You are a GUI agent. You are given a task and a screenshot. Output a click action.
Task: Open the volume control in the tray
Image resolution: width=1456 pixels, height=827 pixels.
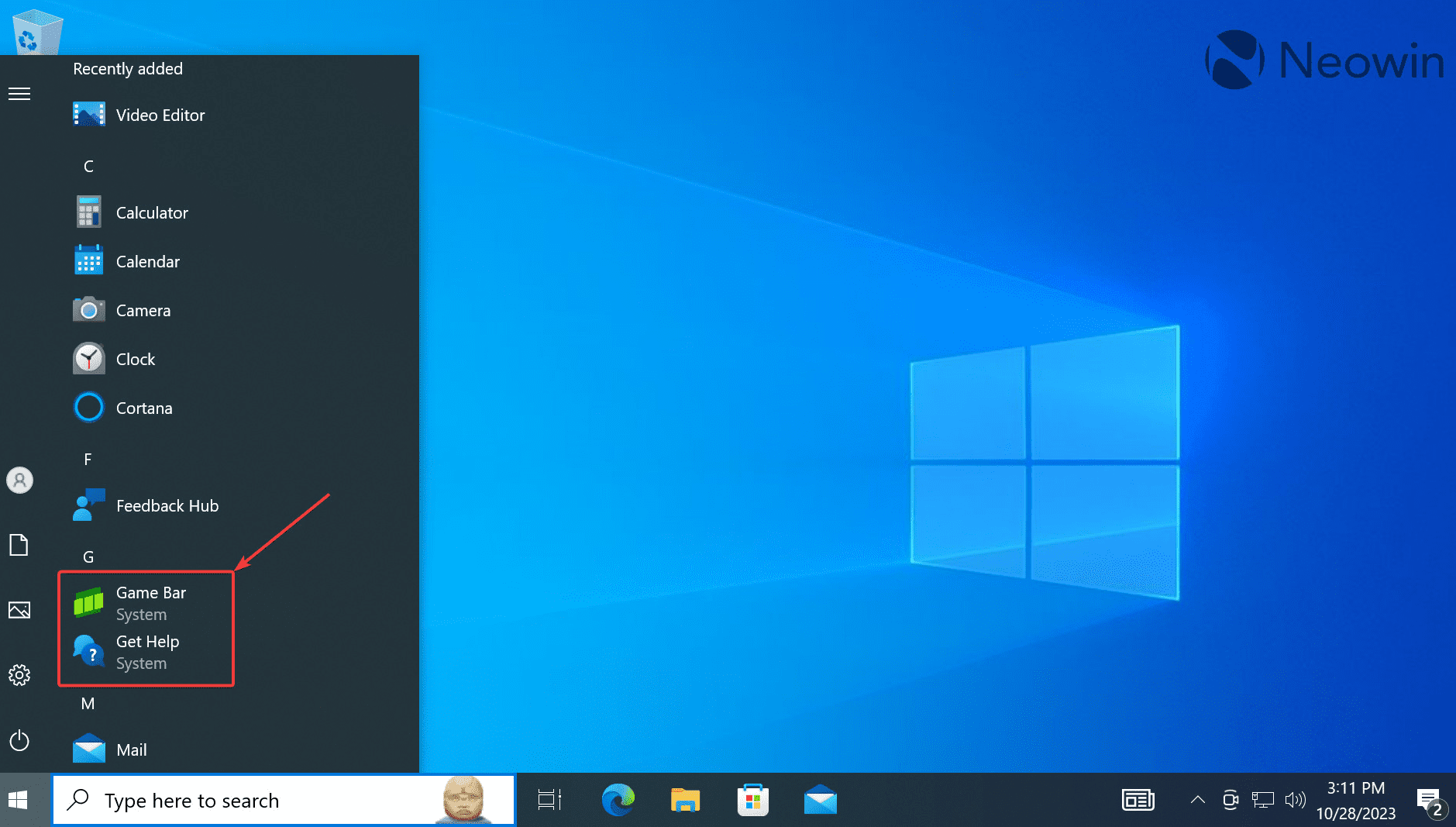pos(1296,799)
